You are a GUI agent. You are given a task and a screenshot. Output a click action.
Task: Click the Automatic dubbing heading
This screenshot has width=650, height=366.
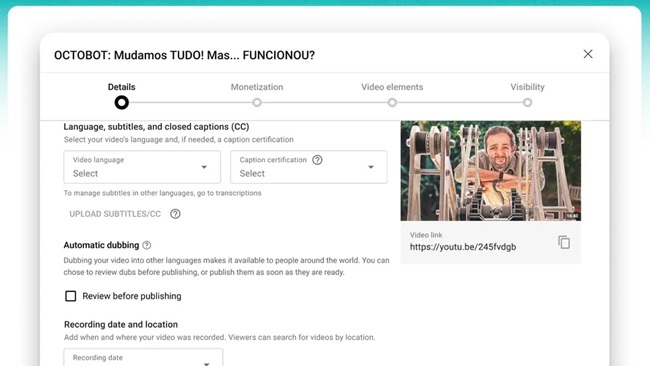coord(101,245)
